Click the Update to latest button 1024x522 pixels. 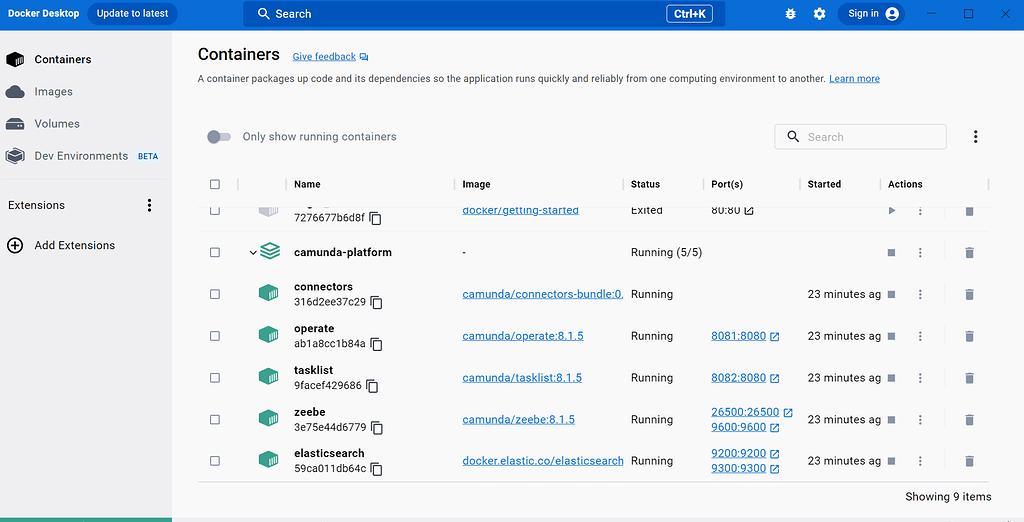(133, 14)
